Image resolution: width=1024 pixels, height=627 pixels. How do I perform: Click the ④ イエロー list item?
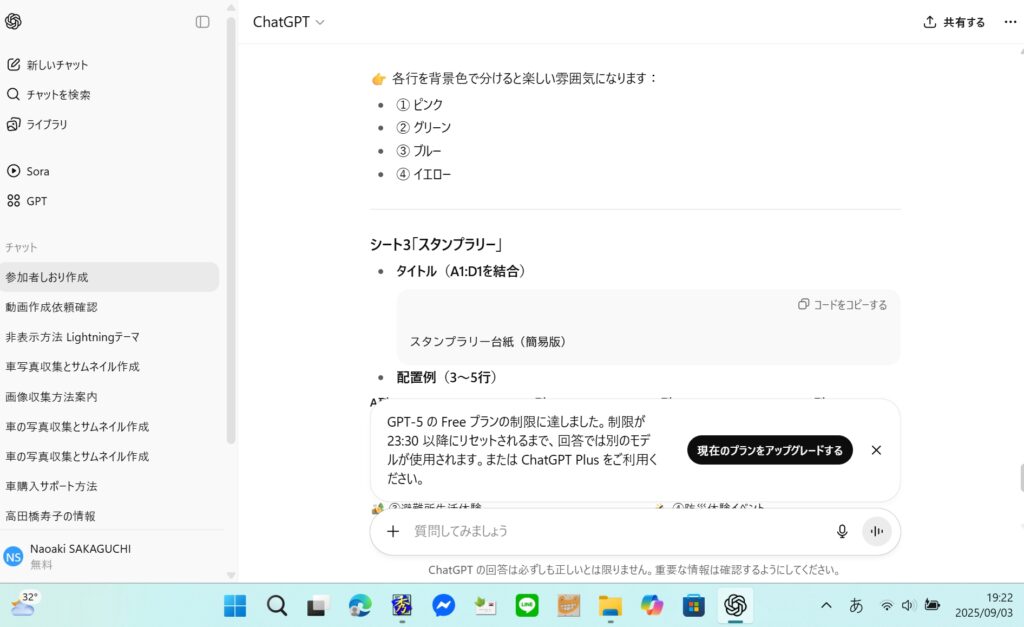pyautogui.click(x=423, y=174)
